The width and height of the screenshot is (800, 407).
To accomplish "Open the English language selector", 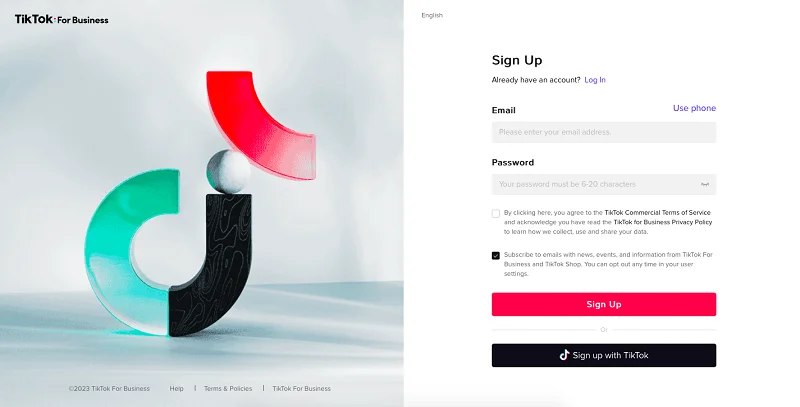I will point(432,15).
